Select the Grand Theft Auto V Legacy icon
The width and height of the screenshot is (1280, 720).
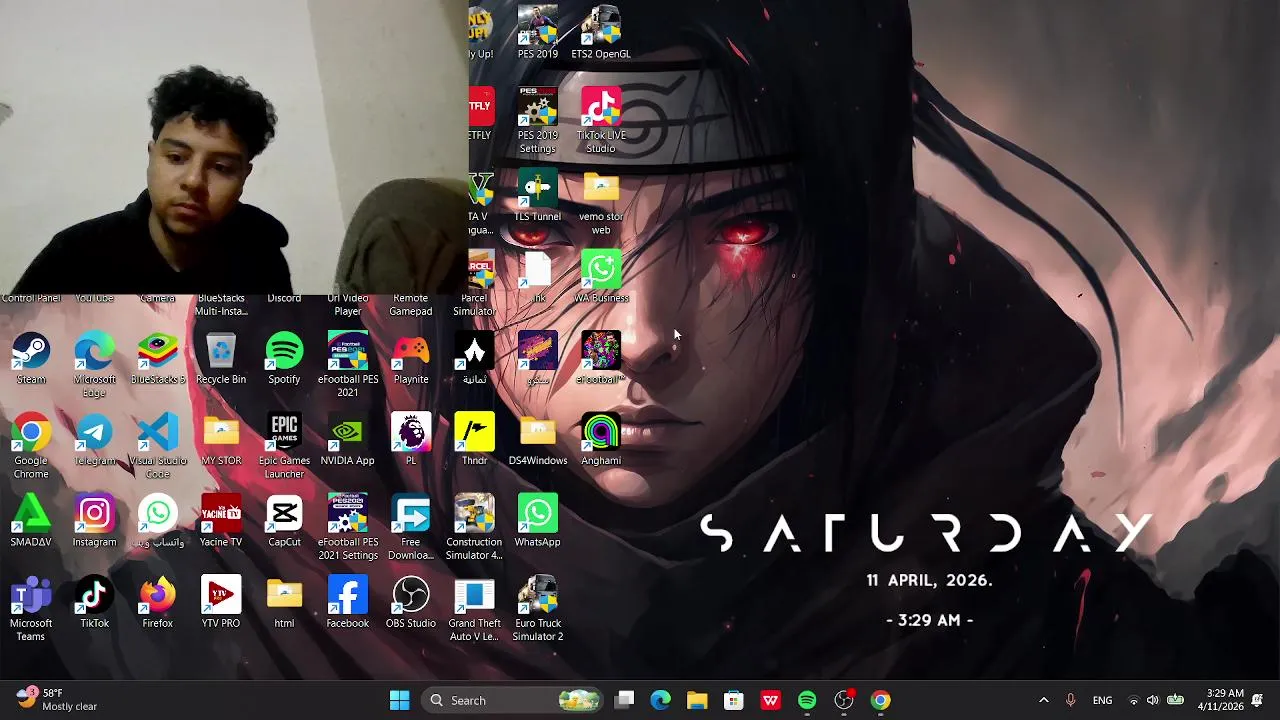tap(474, 609)
